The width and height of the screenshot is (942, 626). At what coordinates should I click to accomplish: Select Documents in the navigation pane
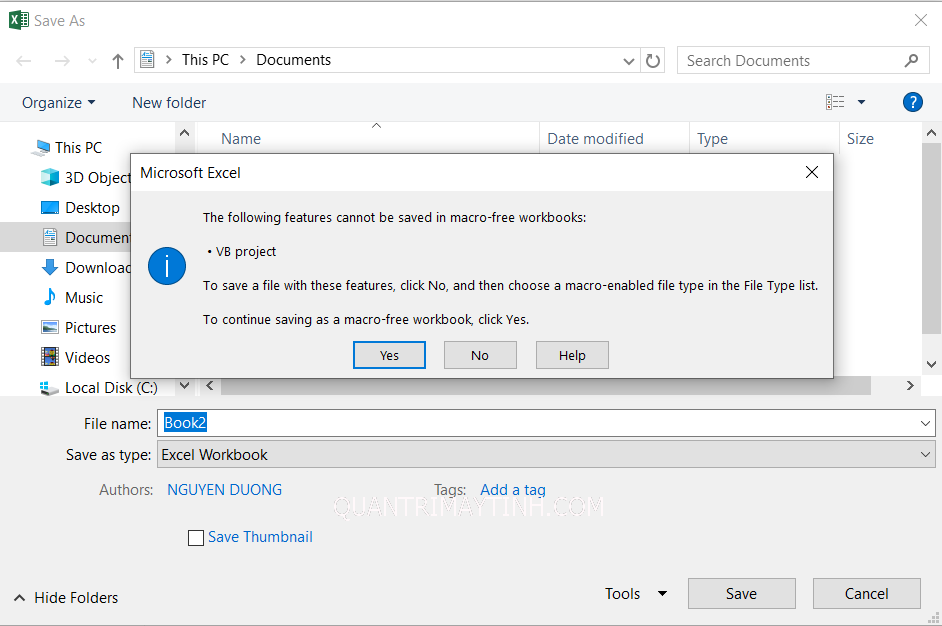point(65,237)
